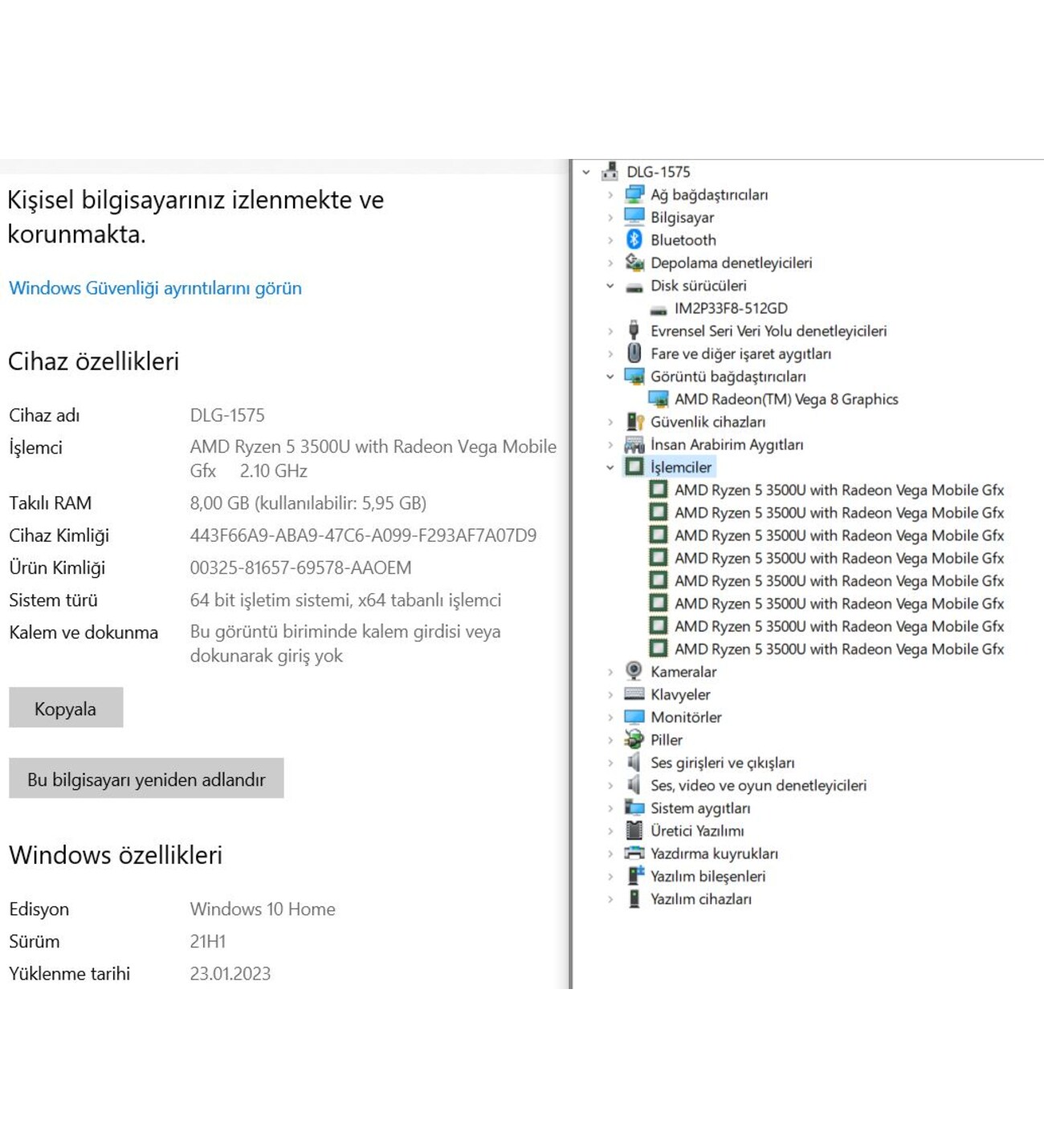Image resolution: width=1044 pixels, height=1148 pixels.
Task: Select AMD Radeon(TM) Vega 8 Graphics entry
Action: 785,399
